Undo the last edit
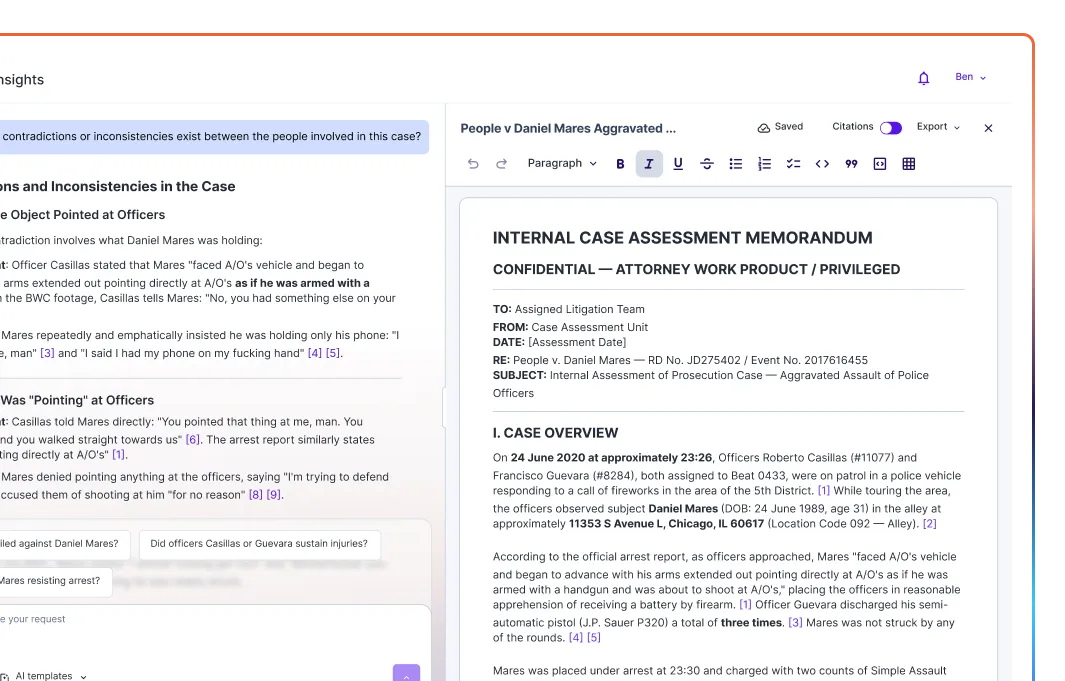 pyautogui.click(x=473, y=164)
